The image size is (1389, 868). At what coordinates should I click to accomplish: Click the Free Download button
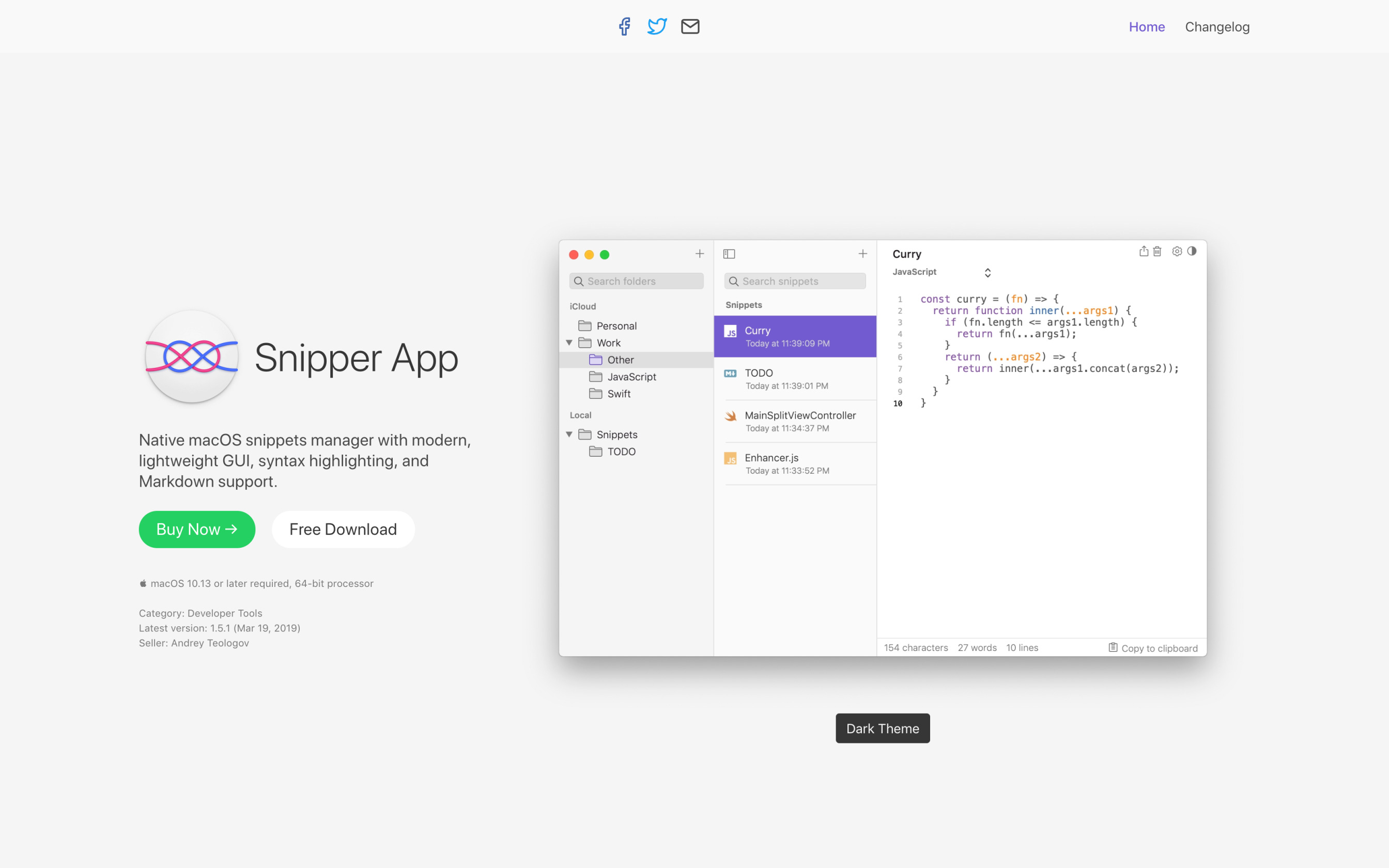[343, 529]
